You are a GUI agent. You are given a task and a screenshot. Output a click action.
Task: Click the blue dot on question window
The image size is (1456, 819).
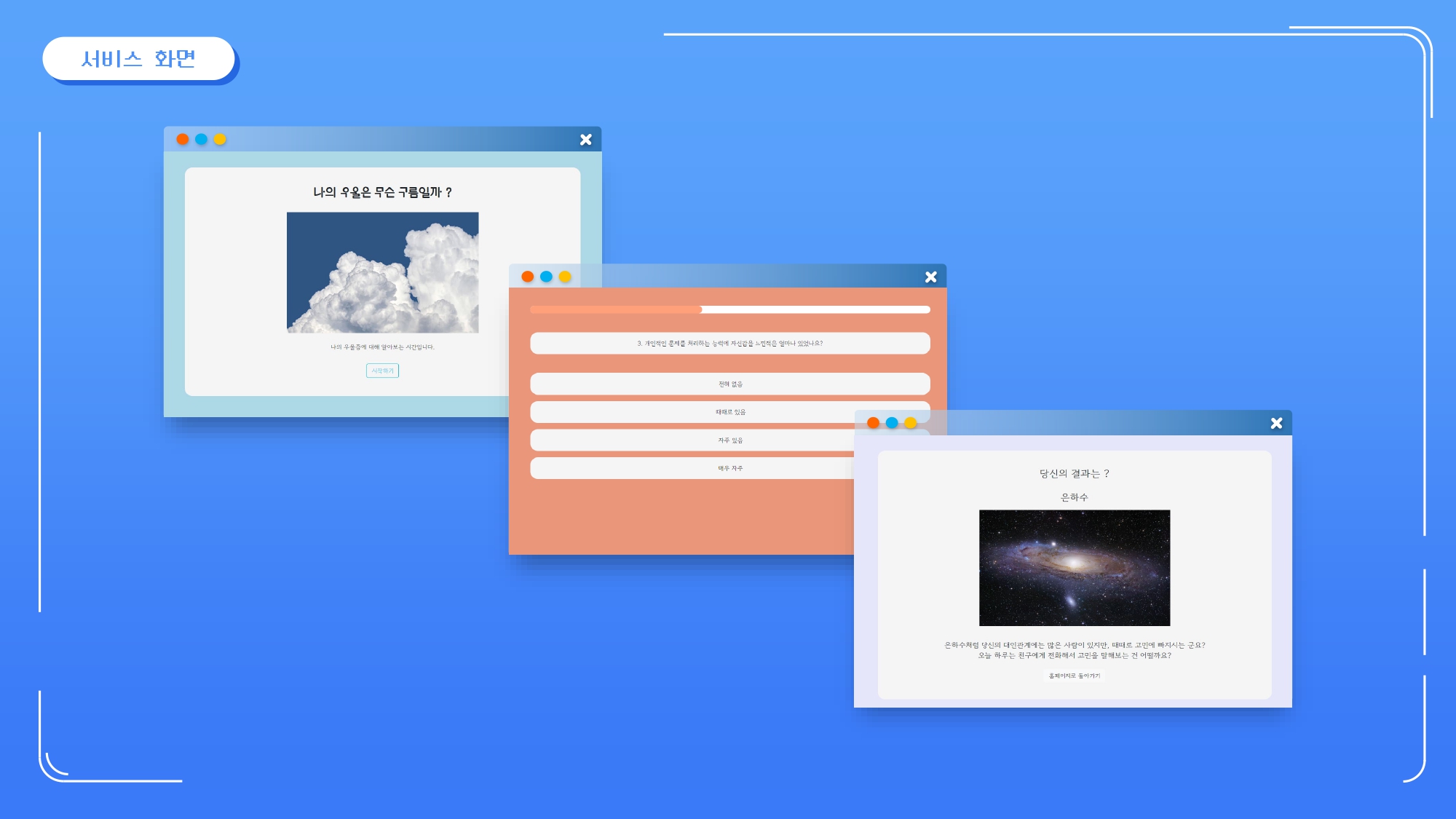546,277
